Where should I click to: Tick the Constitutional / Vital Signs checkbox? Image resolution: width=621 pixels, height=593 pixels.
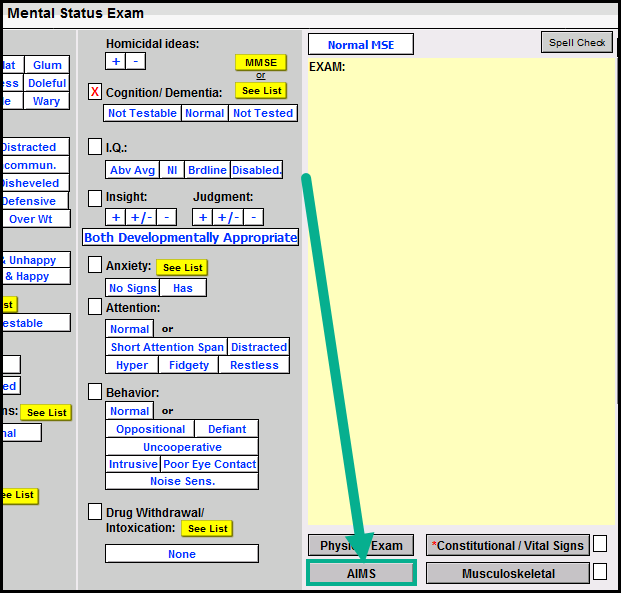(x=600, y=545)
